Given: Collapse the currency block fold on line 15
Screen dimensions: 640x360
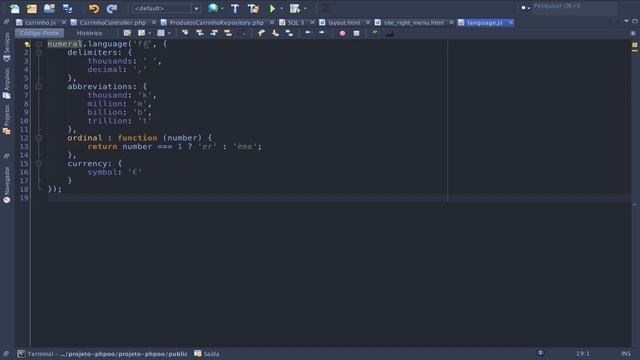Looking at the screenshot, I should click(39, 164).
